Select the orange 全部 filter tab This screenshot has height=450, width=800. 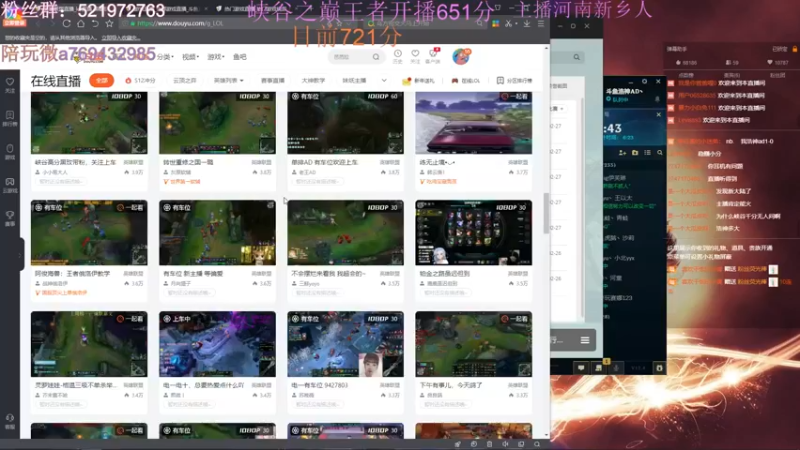tap(102, 81)
